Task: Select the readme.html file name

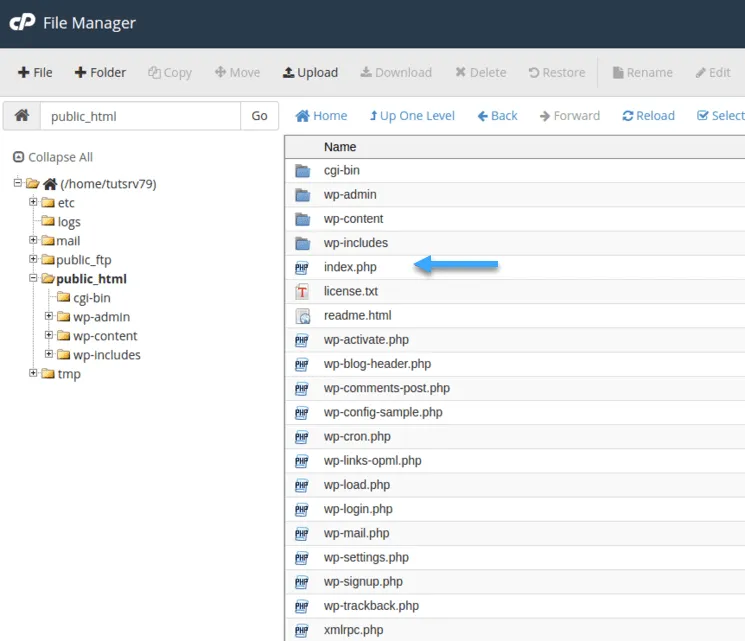Action: tap(357, 316)
